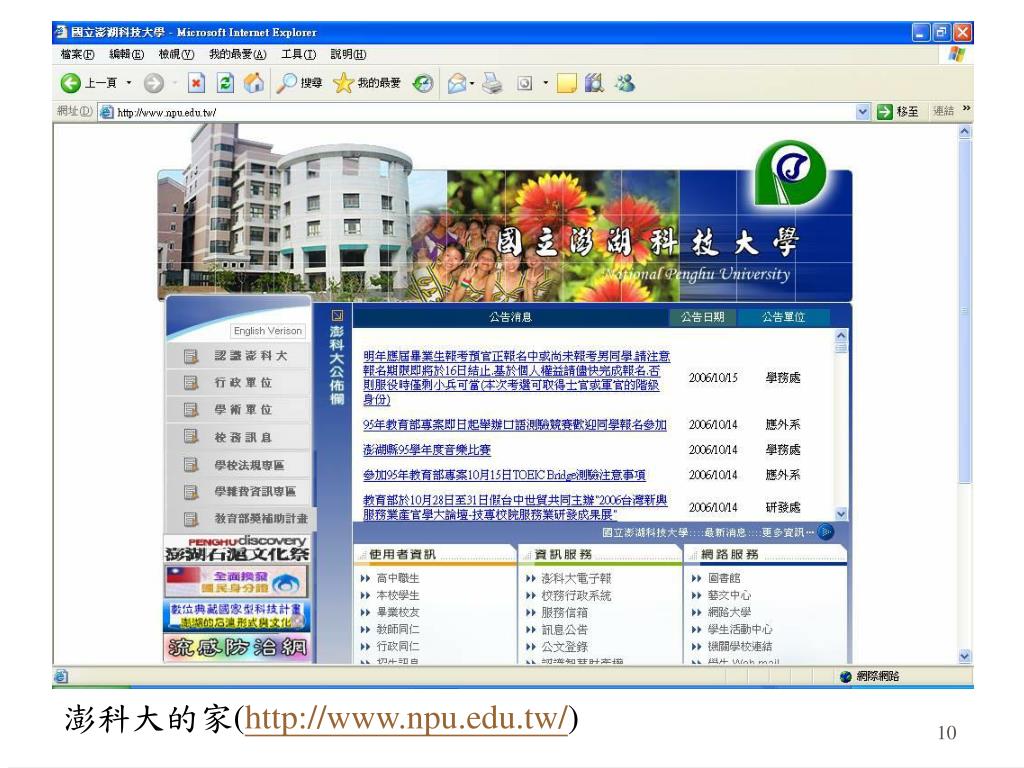Screen dimensions: 1024x768
Task: Click the page scrollbar down arrow
Action: [965, 656]
